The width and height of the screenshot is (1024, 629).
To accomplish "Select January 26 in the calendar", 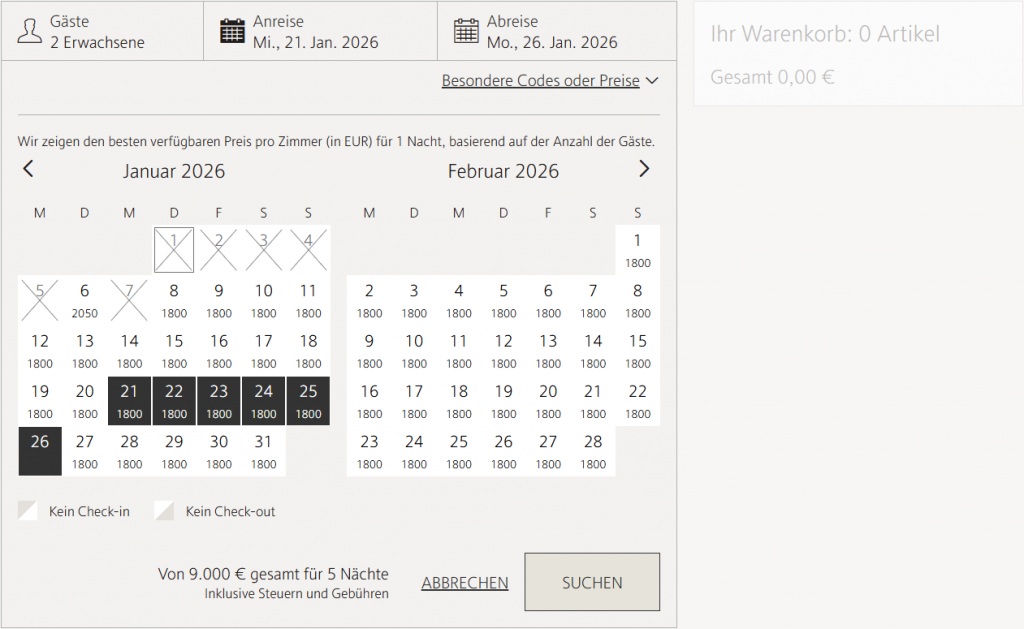I will coord(40,451).
